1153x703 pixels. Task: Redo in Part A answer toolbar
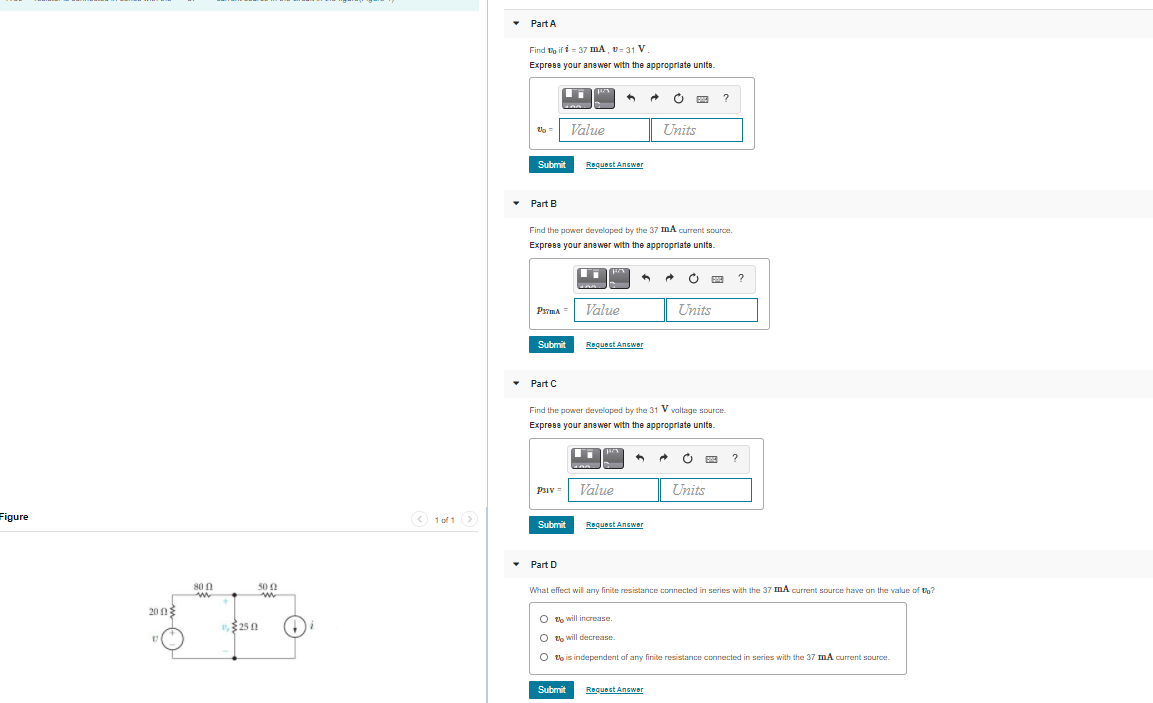tap(654, 98)
